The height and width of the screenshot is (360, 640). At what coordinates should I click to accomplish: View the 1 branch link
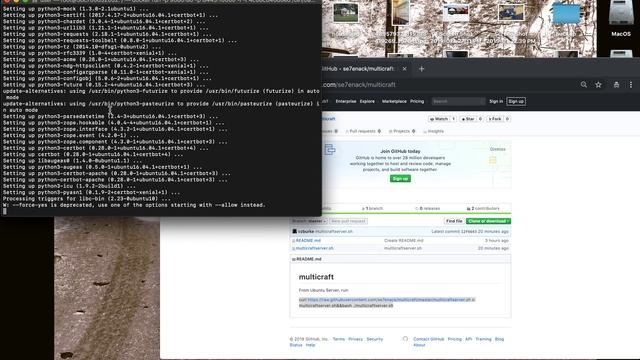coord(372,209)
